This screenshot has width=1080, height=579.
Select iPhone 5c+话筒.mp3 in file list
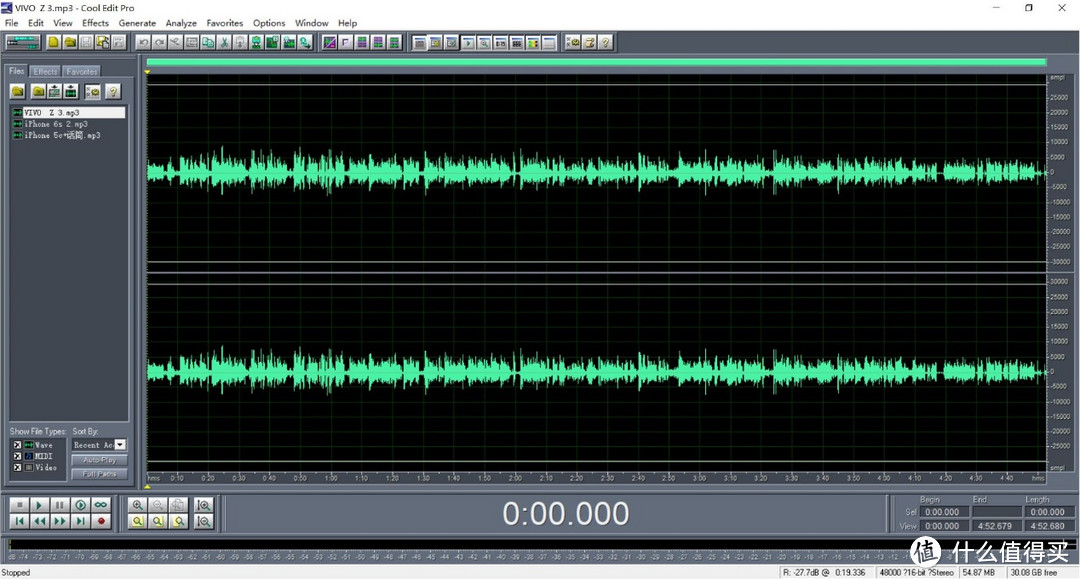[x=62, y=136]
